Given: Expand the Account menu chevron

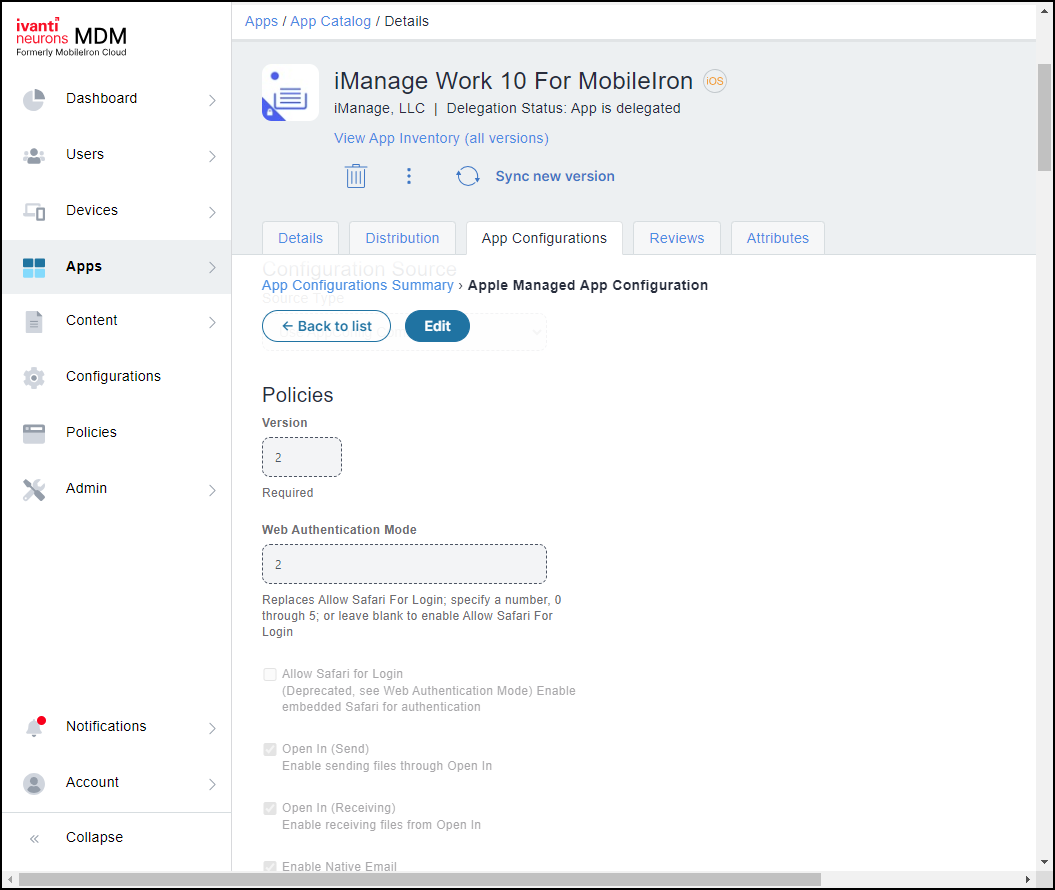Looking at the screenshot, I should 212,784.
